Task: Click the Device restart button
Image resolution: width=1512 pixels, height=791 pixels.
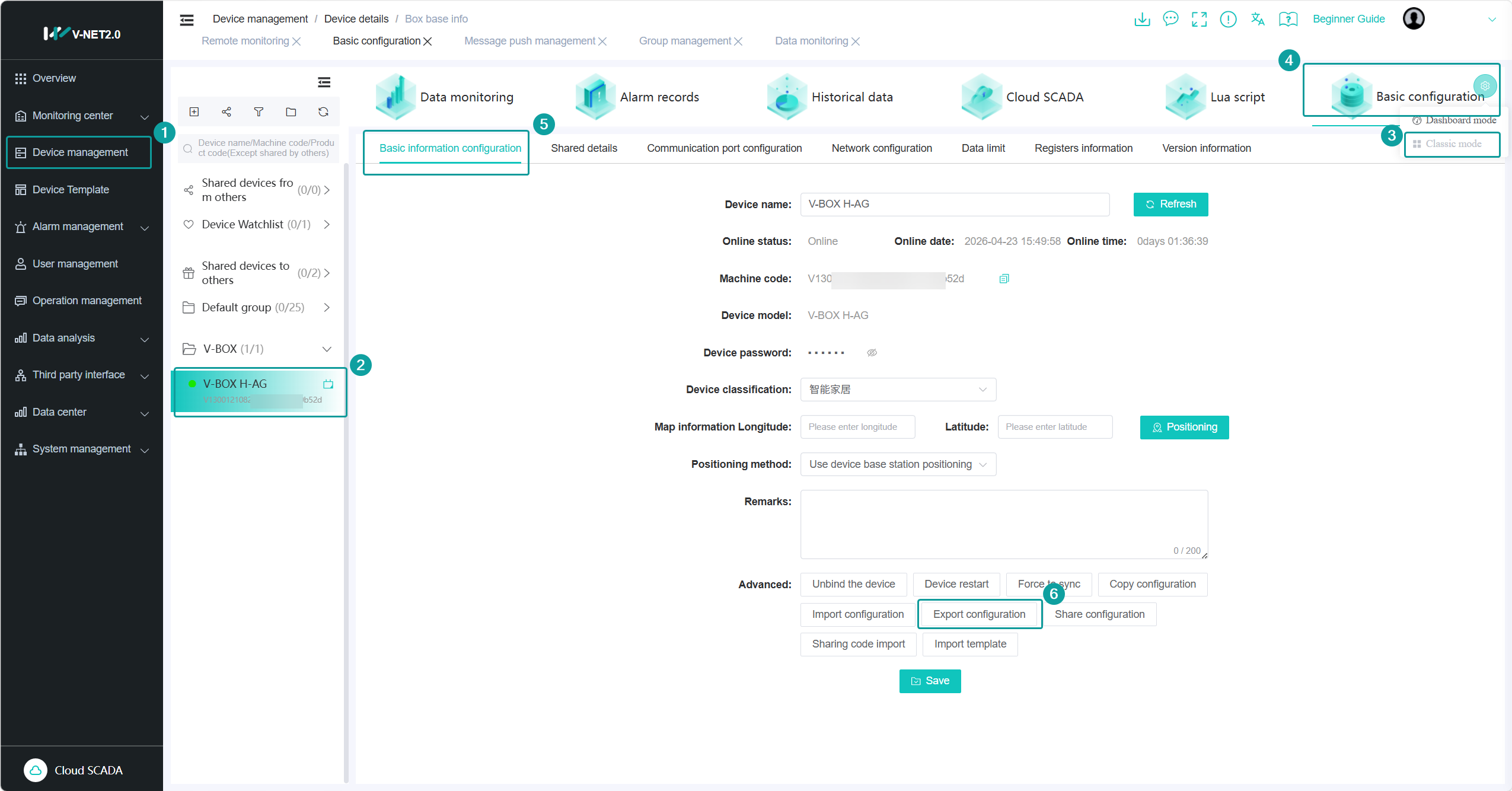Action: pos(956,584)
